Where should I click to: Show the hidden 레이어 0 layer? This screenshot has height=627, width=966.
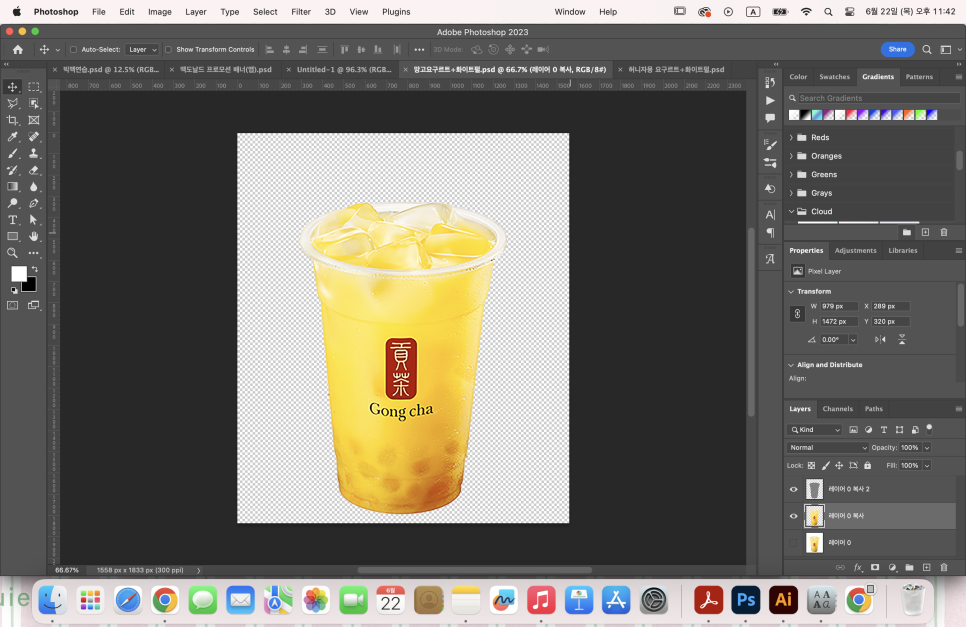pos(794,543)
